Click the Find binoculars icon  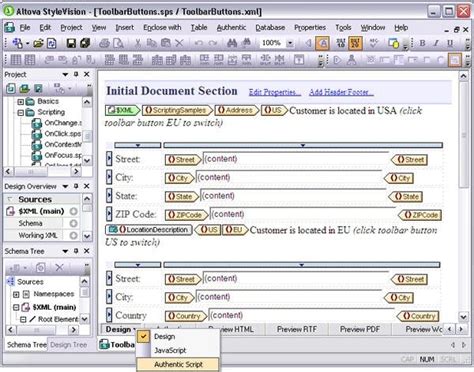pyautogui.click(x=232, y=43)
